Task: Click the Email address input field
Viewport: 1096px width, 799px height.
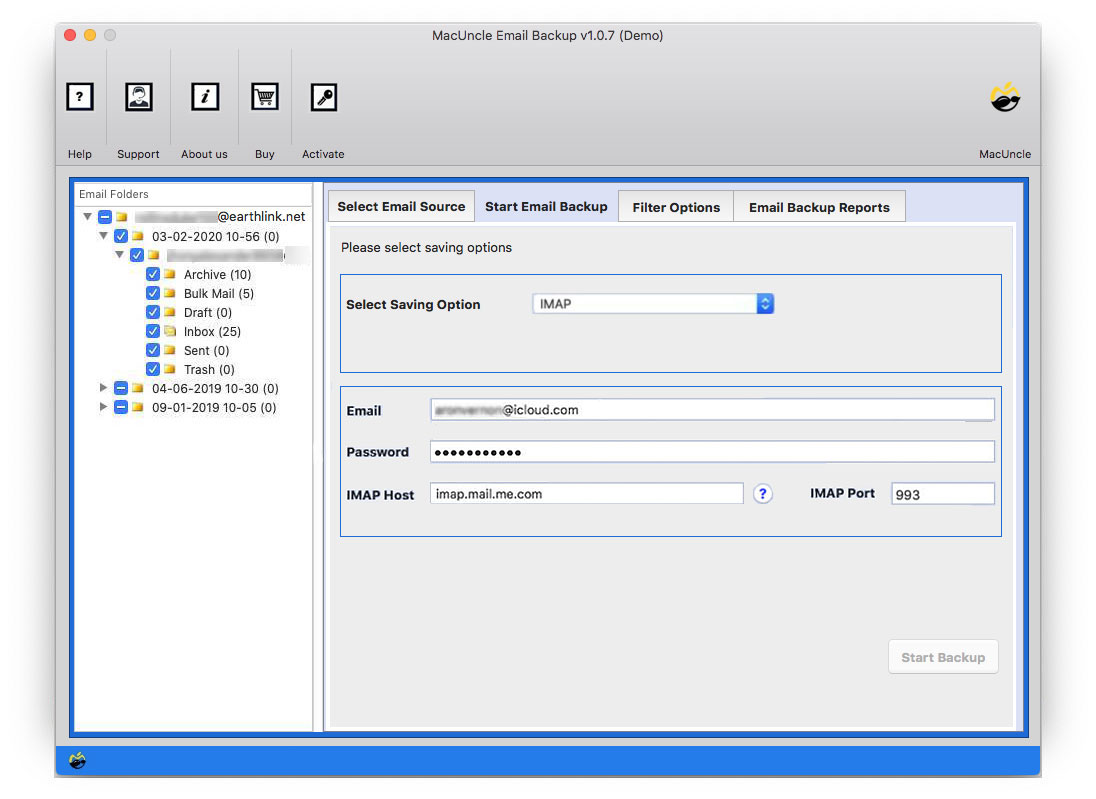Action: click(712, 410)
